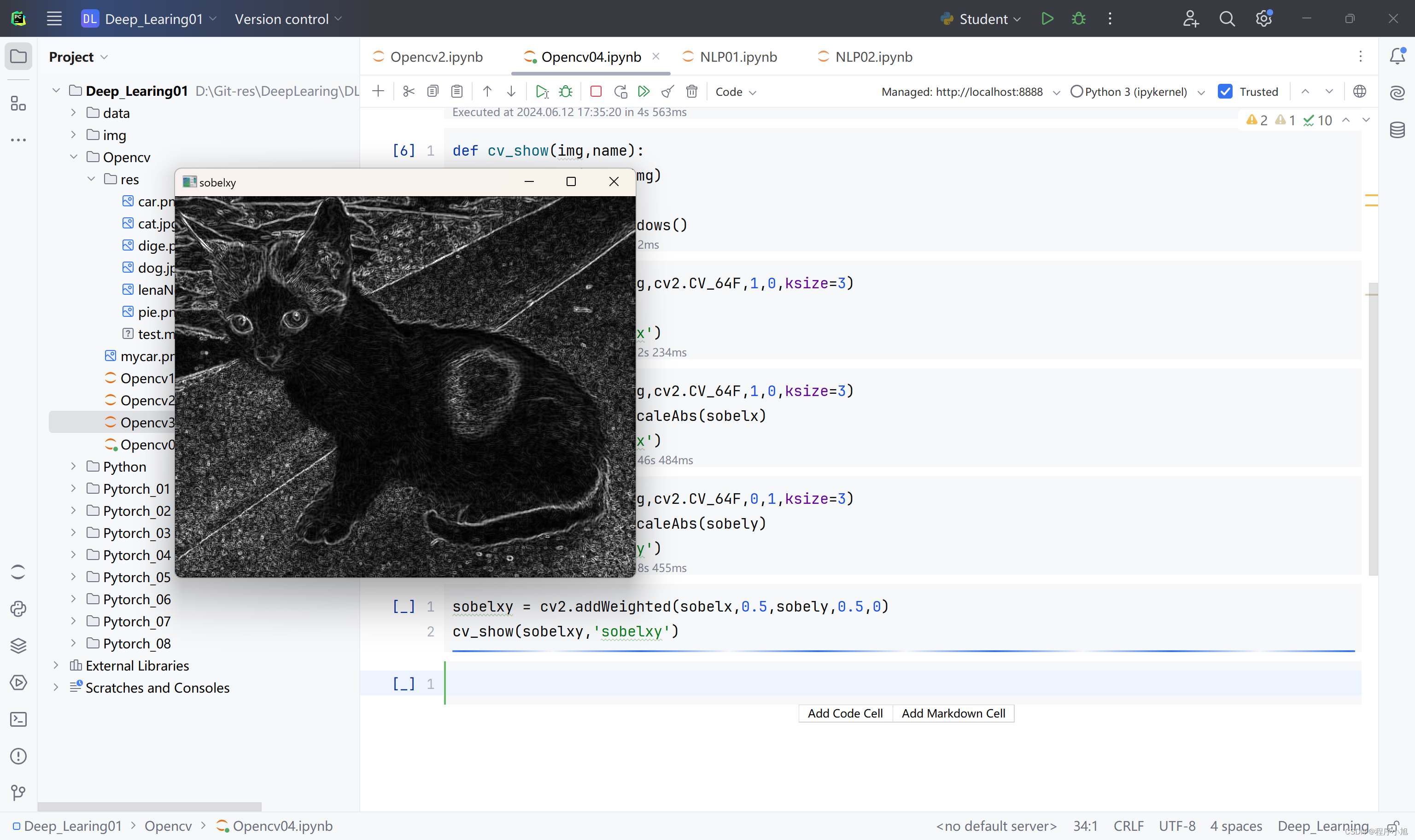
Task: Expand the img folder
Action: [x=73, y=135]
